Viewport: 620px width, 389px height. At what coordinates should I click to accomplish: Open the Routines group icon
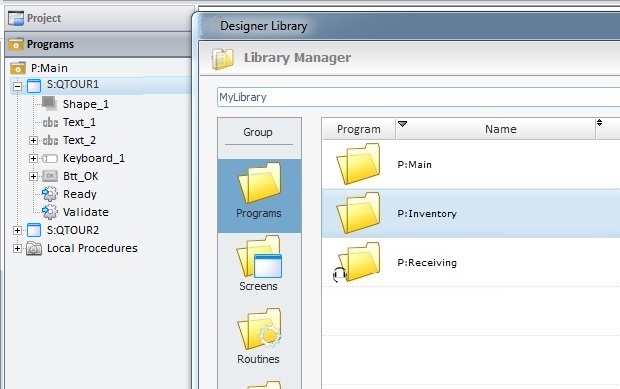point(259,329)
